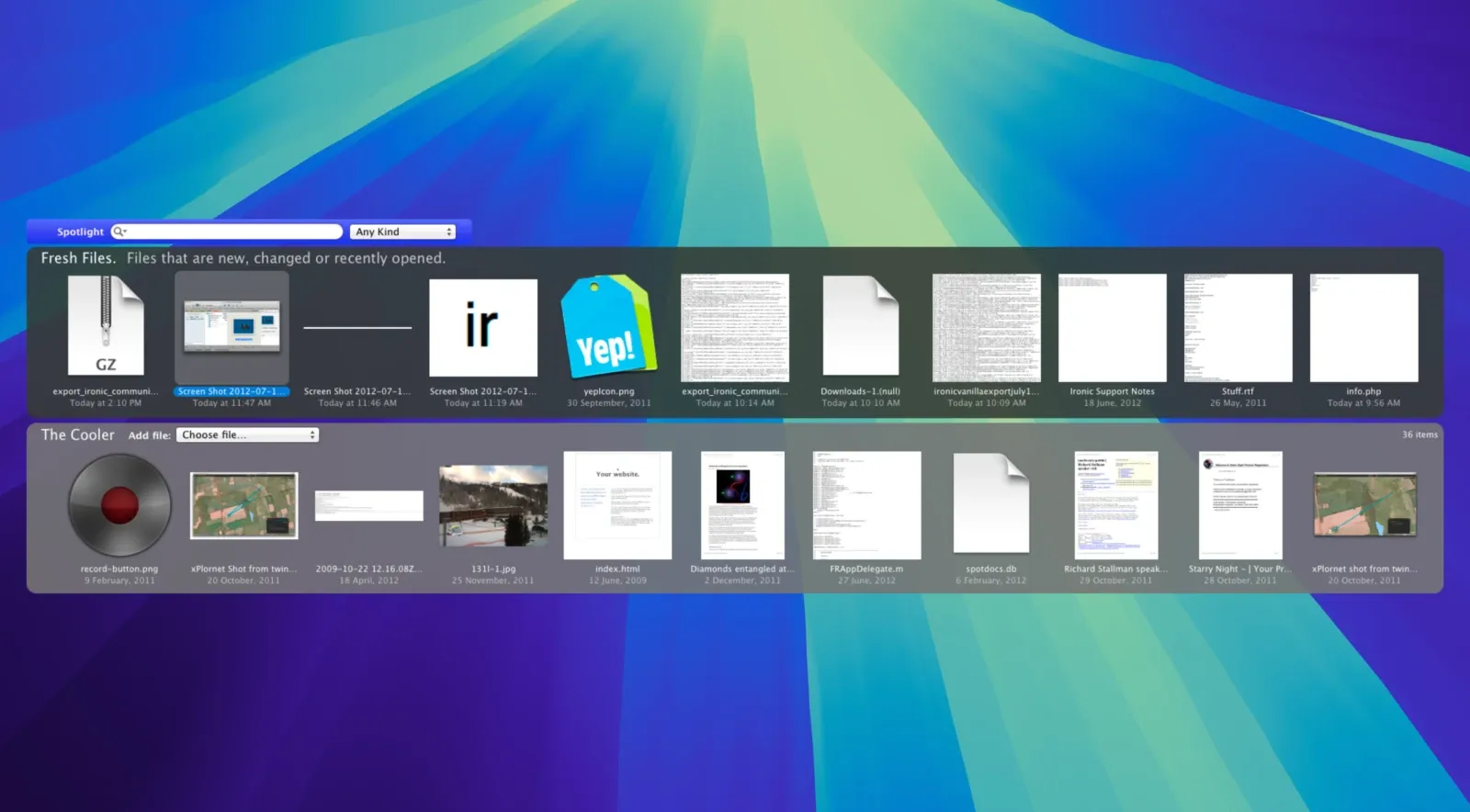Select the highlighted Screen Shot thumbnail
1470x812 pixels.
(x=232, y=327)
